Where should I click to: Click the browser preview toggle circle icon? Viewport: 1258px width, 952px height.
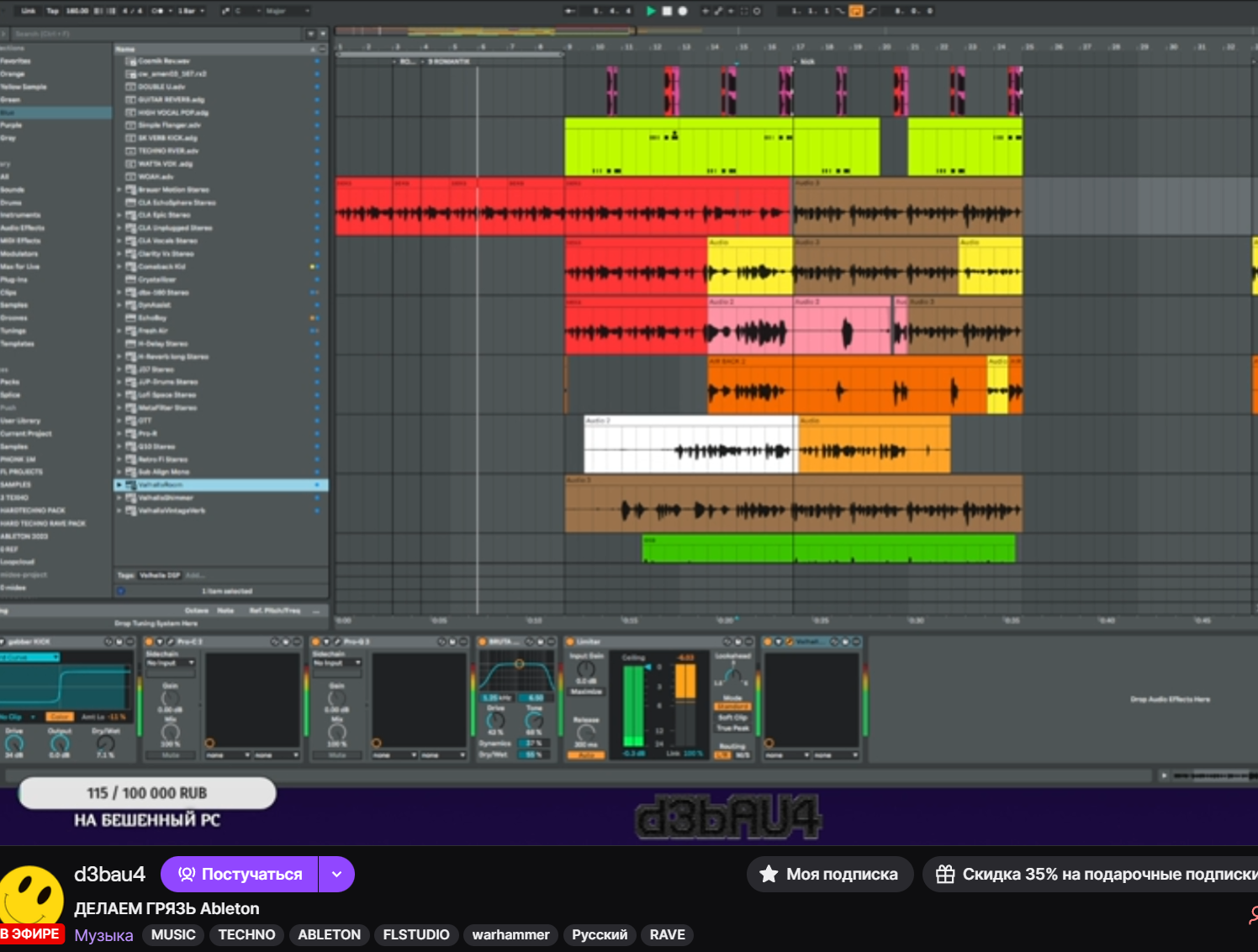(121, 591)
